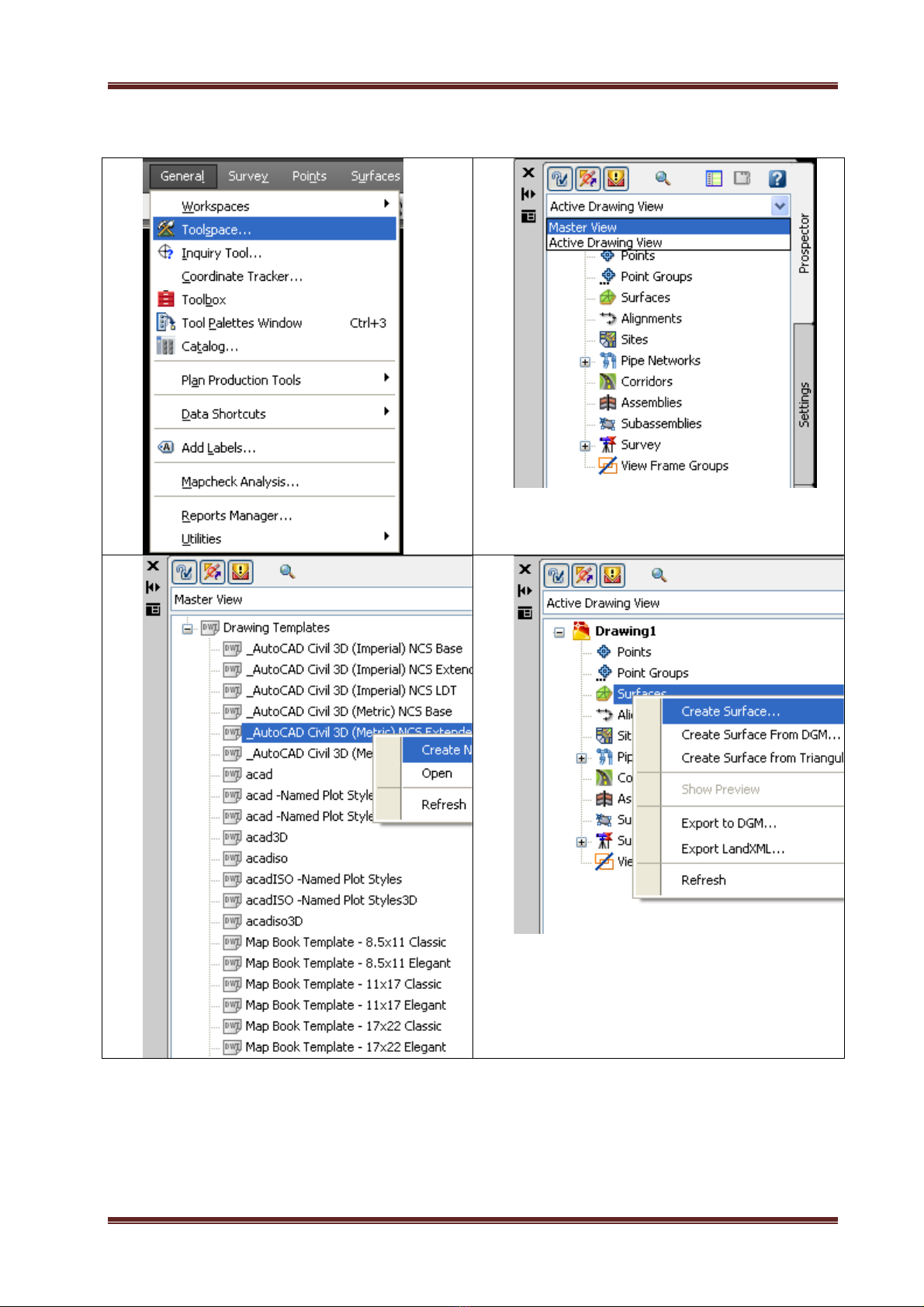Collapse the Drawing1 node
924x1307 pixels.
tap(559, 632)
